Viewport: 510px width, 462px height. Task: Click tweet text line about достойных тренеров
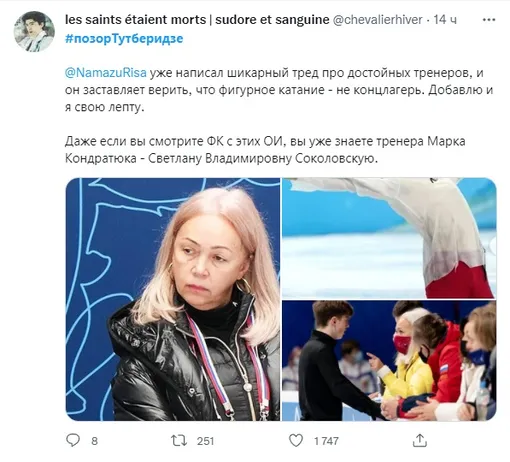274,73
